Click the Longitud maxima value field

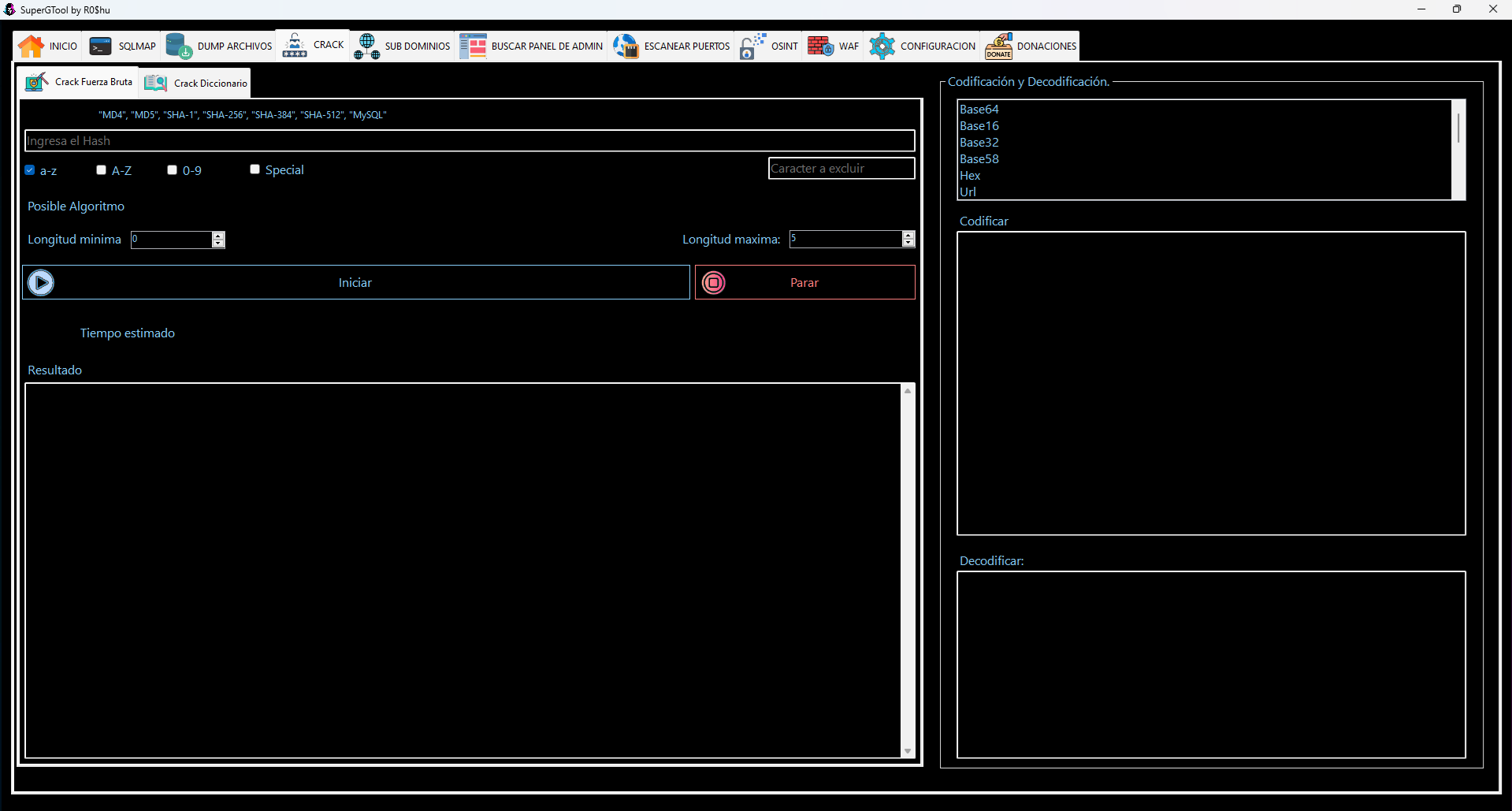pos(846,239)
